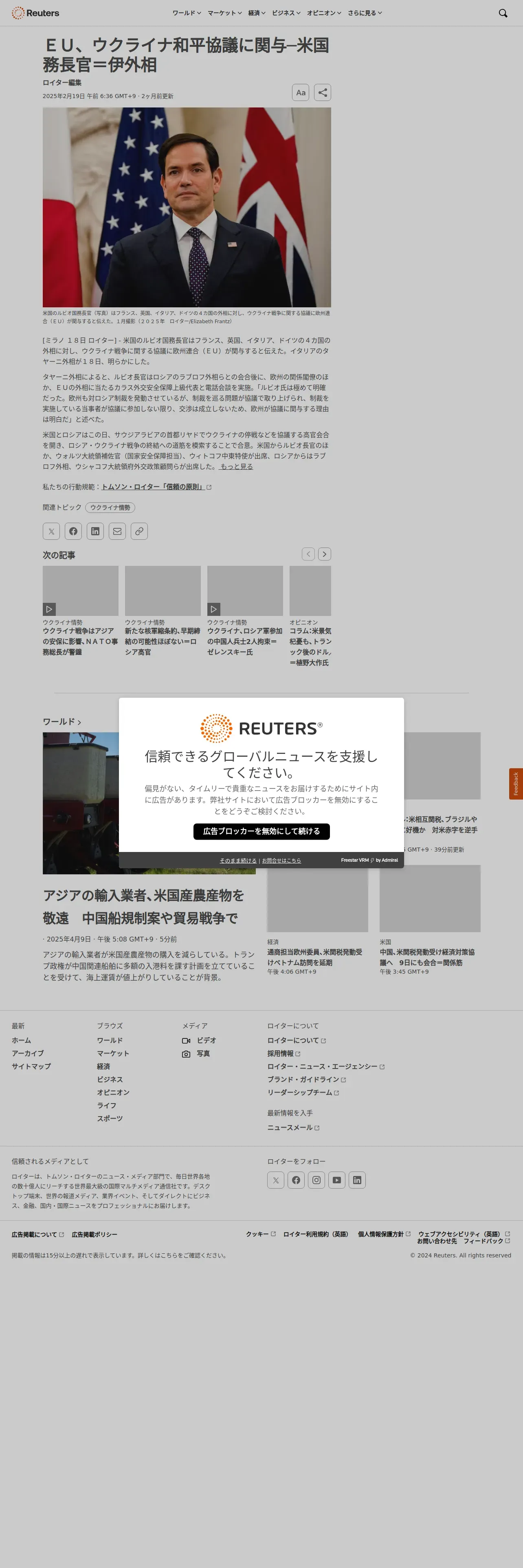Screen dimensions: 523x1568
Task: Open ロイター・ニュース・エージェンシー link
Action: (x=326, y=1067)
